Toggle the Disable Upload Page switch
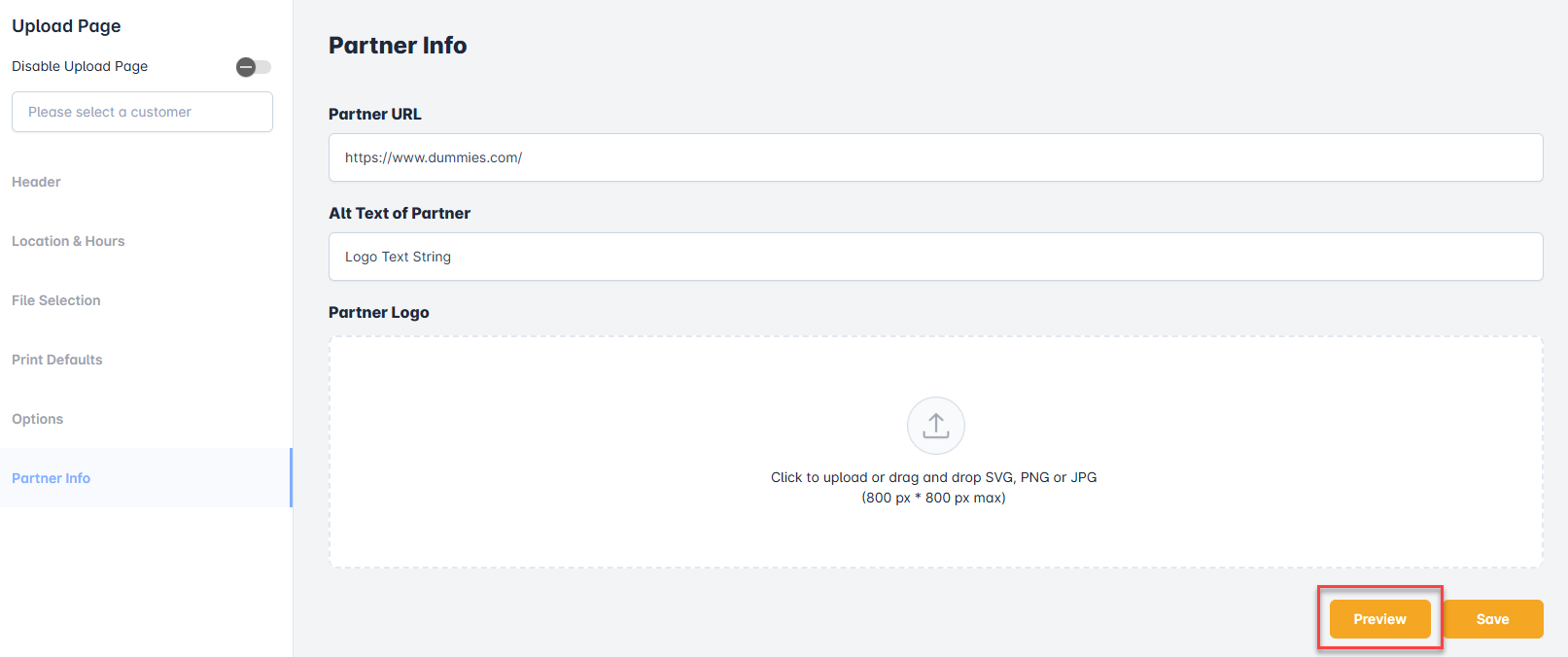The width and height of the screenshot is (1568, 657). click(254, 67)
